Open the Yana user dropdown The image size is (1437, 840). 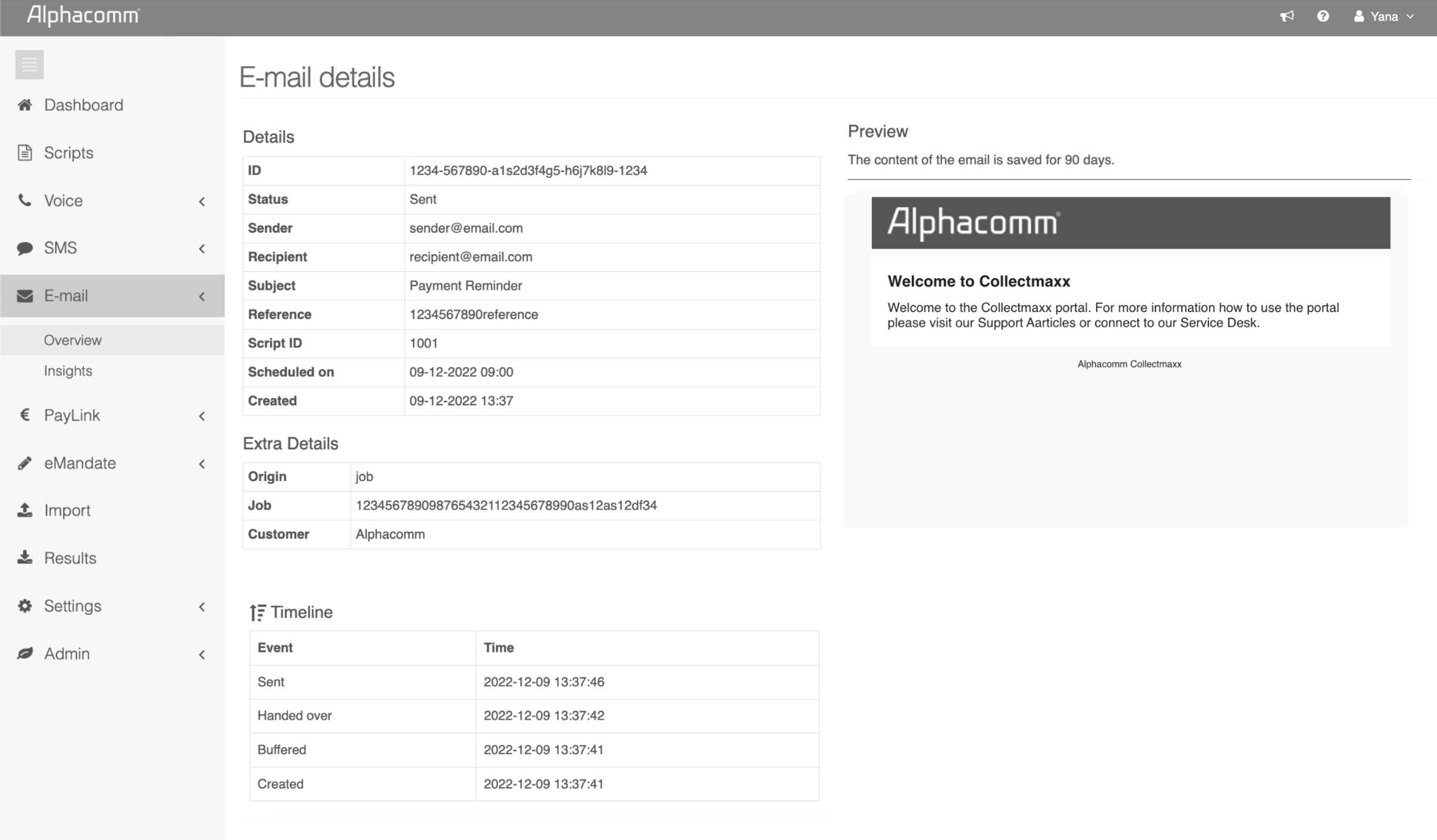1385,16
